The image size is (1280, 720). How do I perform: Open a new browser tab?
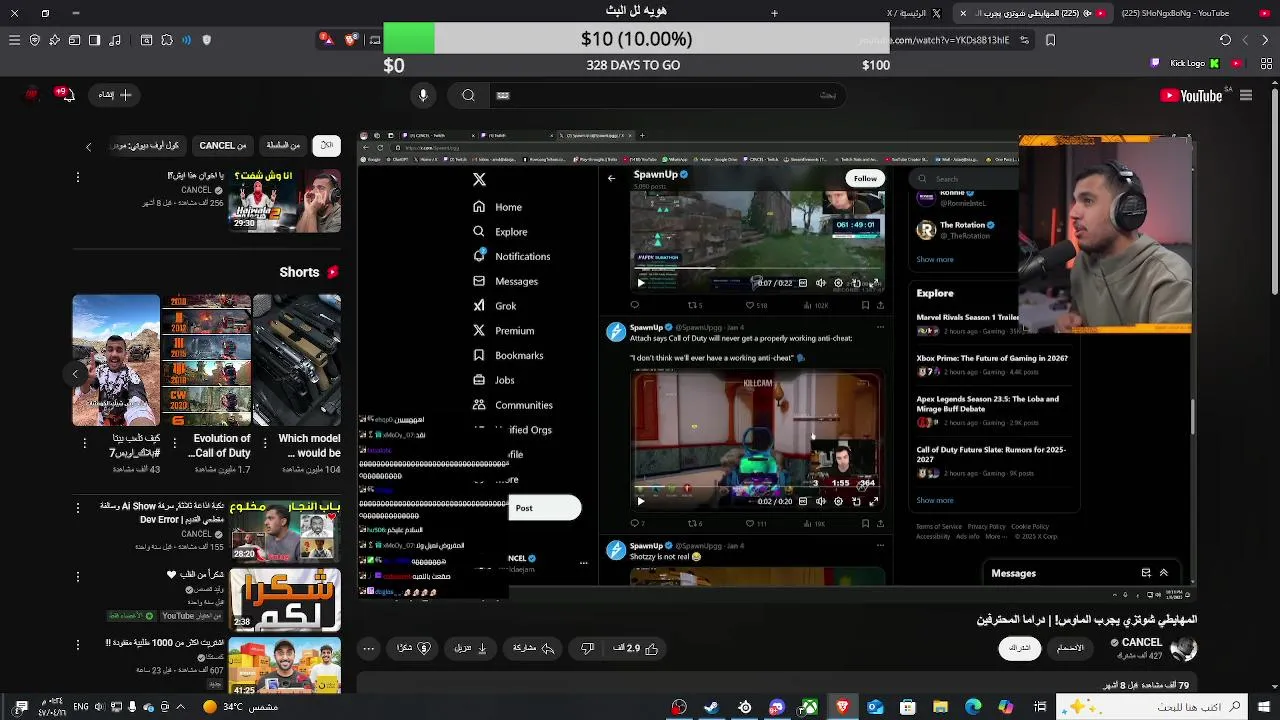coord(774,13)
